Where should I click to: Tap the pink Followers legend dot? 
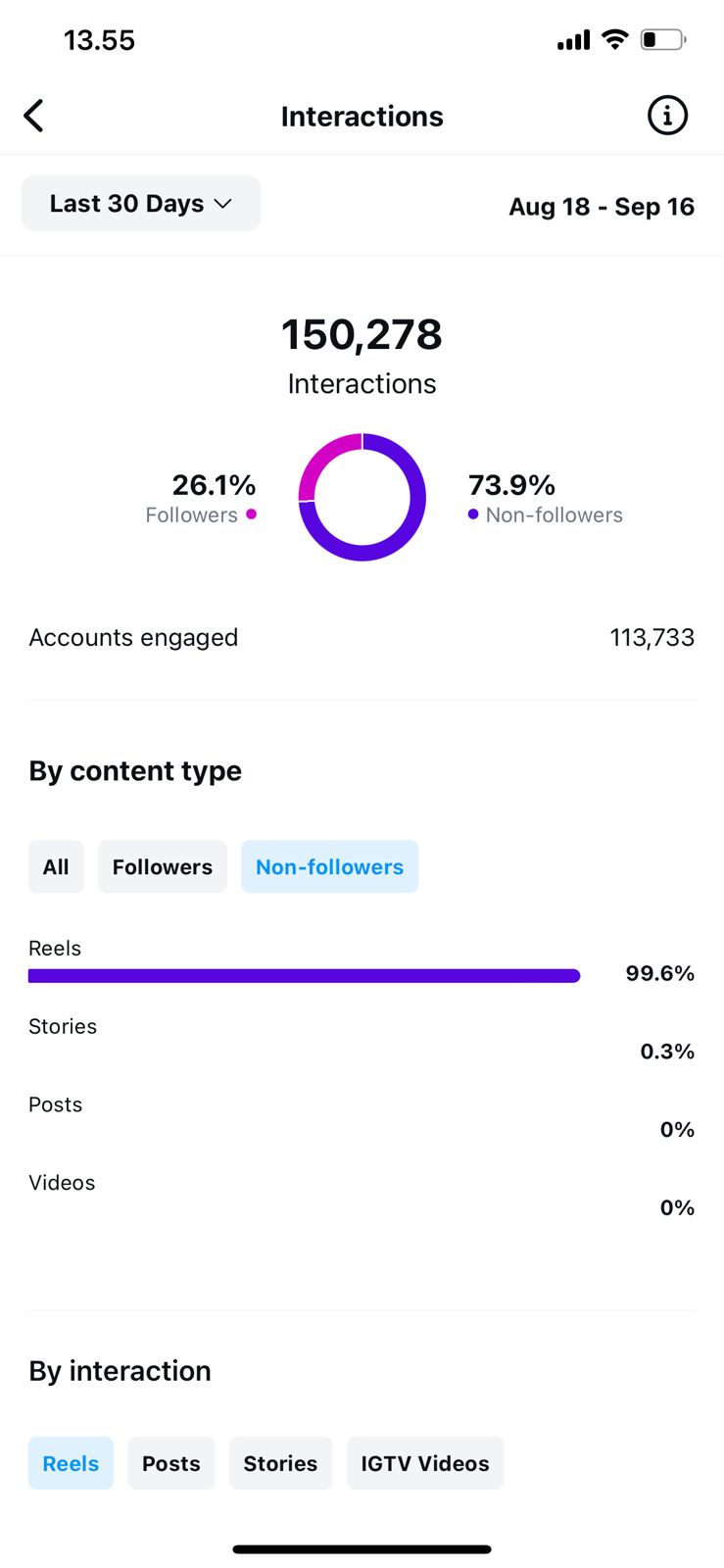click(x=252, y=514)
